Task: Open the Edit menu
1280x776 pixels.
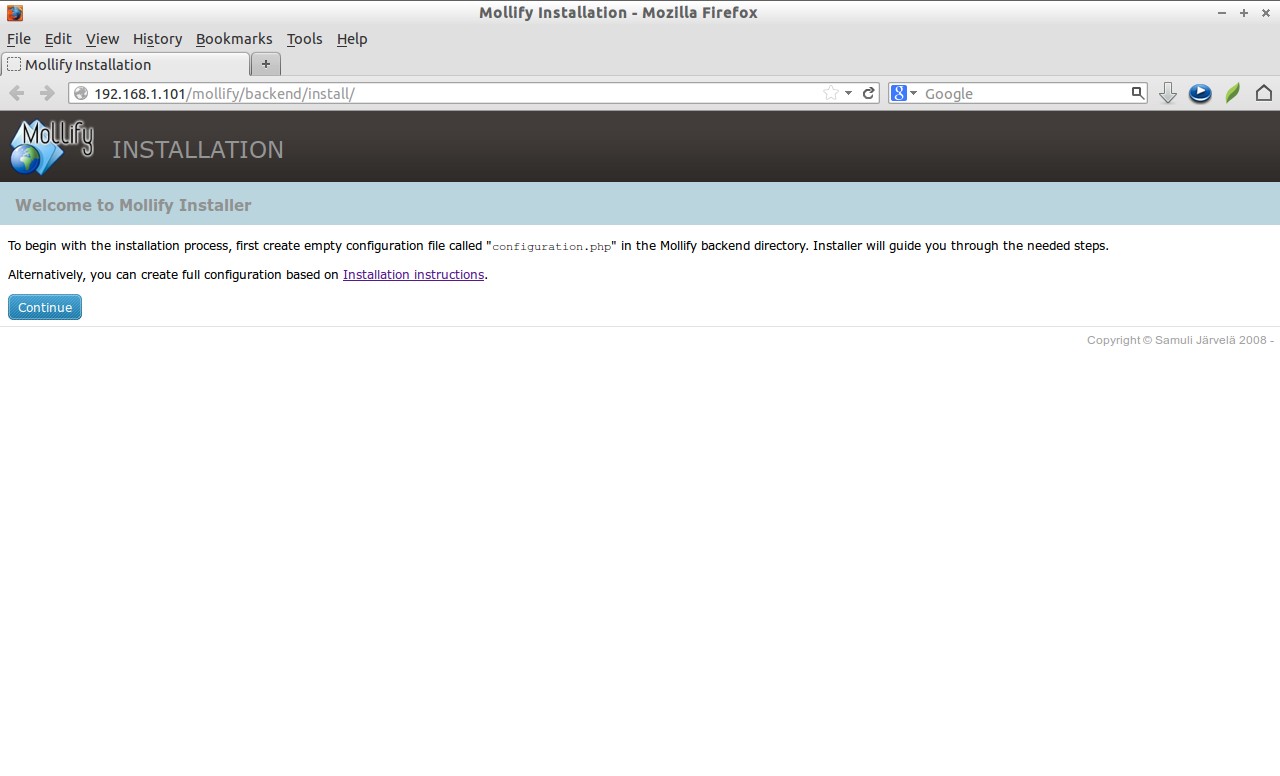Action: tap(58, 39)
